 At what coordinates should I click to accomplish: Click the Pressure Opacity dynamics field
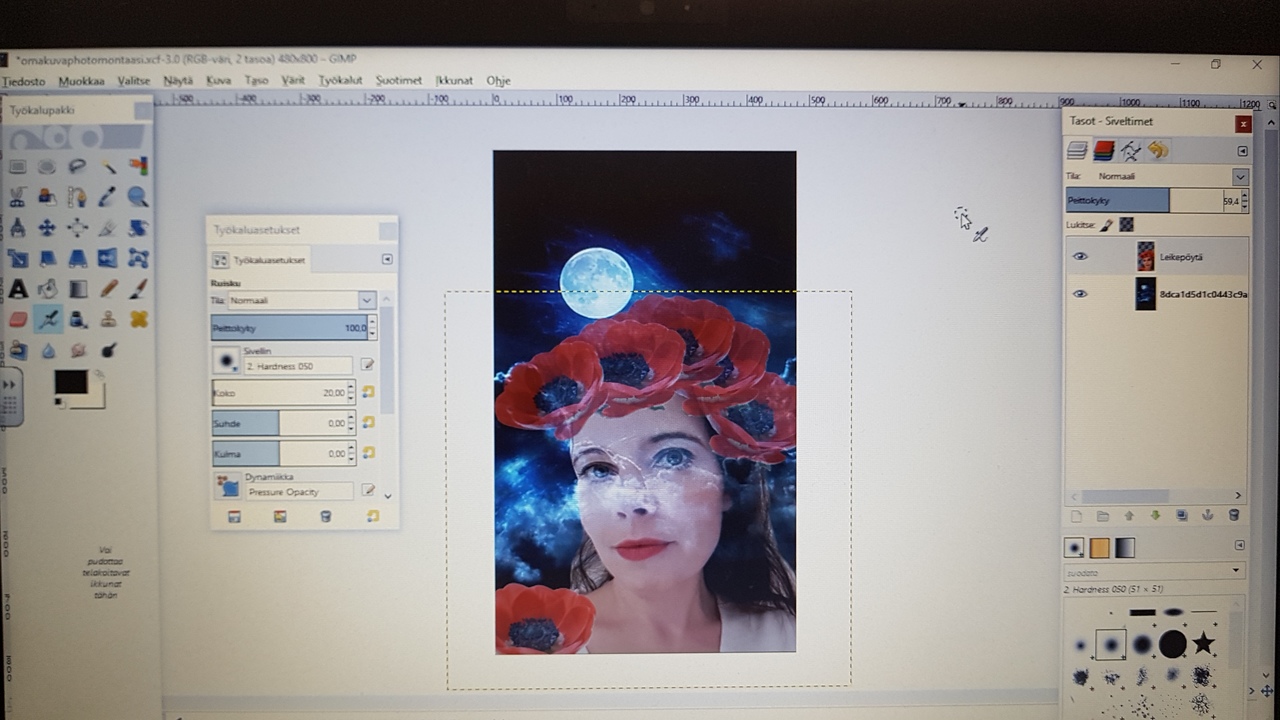pyautogui.click(x=299, y=492)
